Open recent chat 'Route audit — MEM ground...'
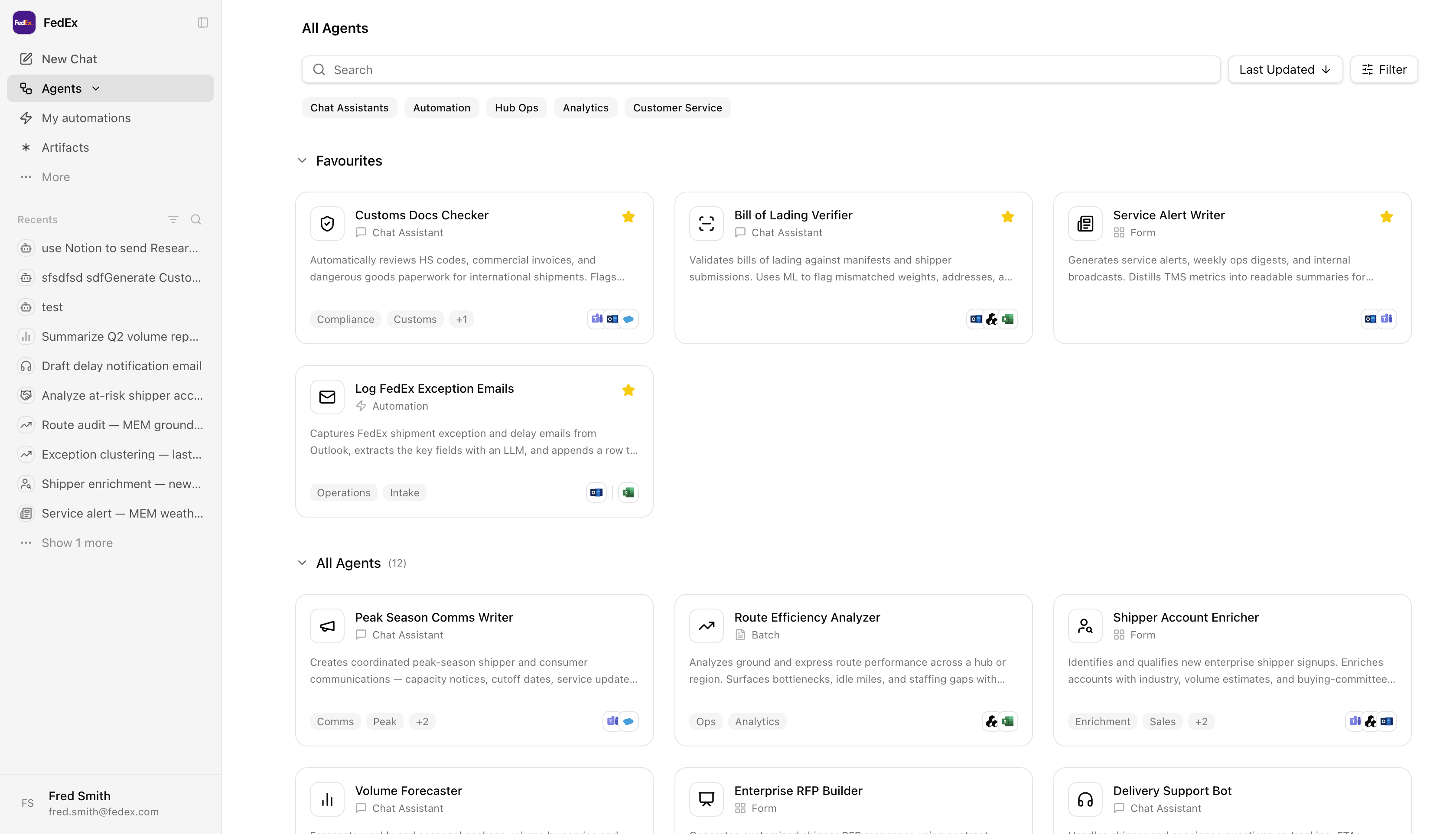 pos(111,425)
